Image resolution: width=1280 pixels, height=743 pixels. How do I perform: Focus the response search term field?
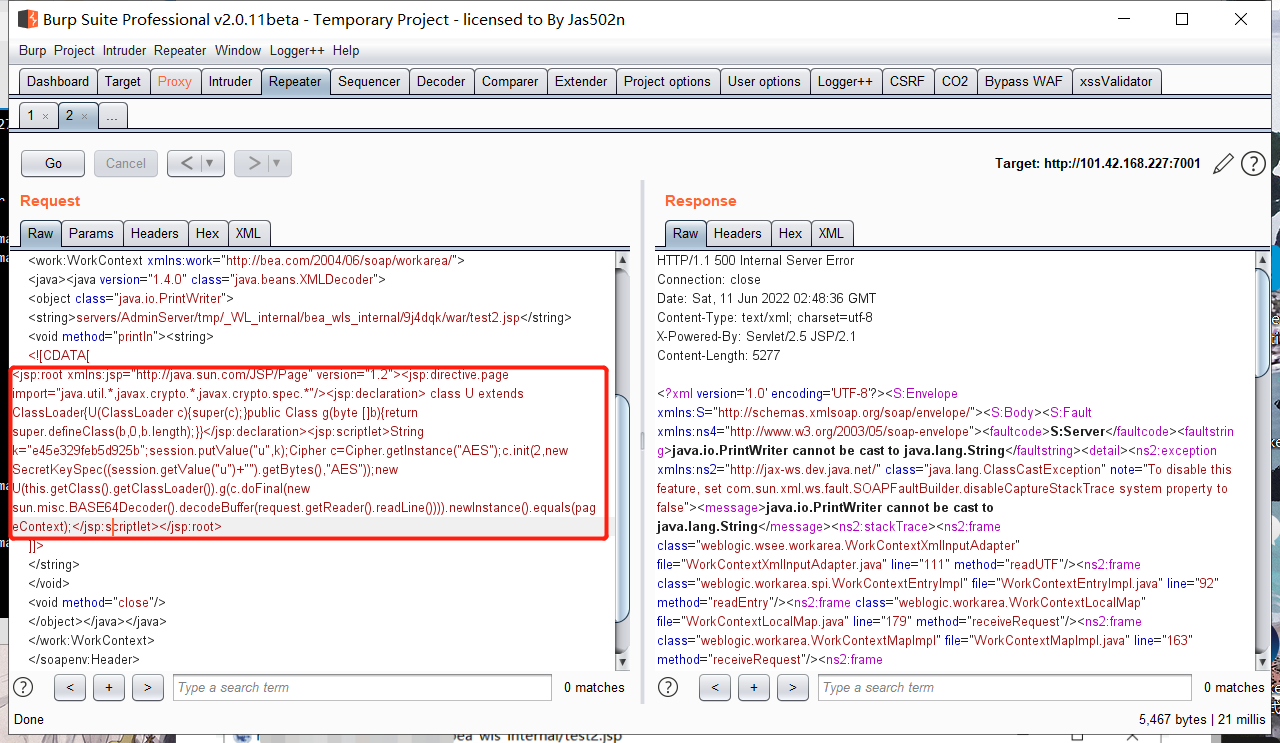1005,687
